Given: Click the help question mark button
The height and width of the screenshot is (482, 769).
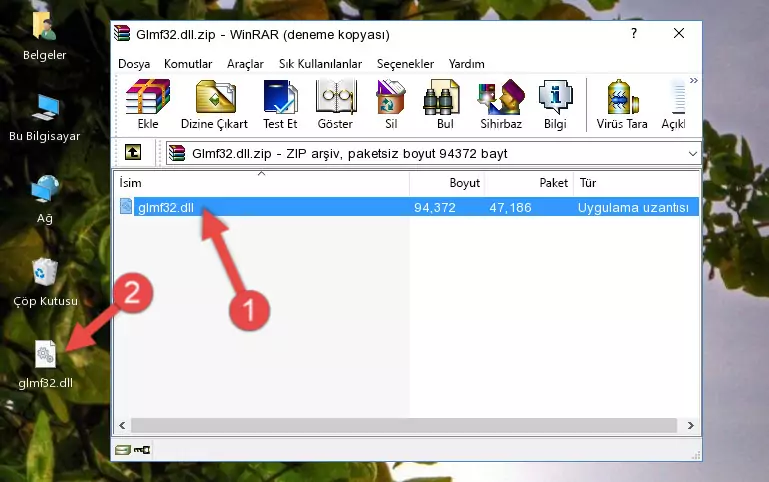Looking at the screenshot, I should [x=634, y=33].
